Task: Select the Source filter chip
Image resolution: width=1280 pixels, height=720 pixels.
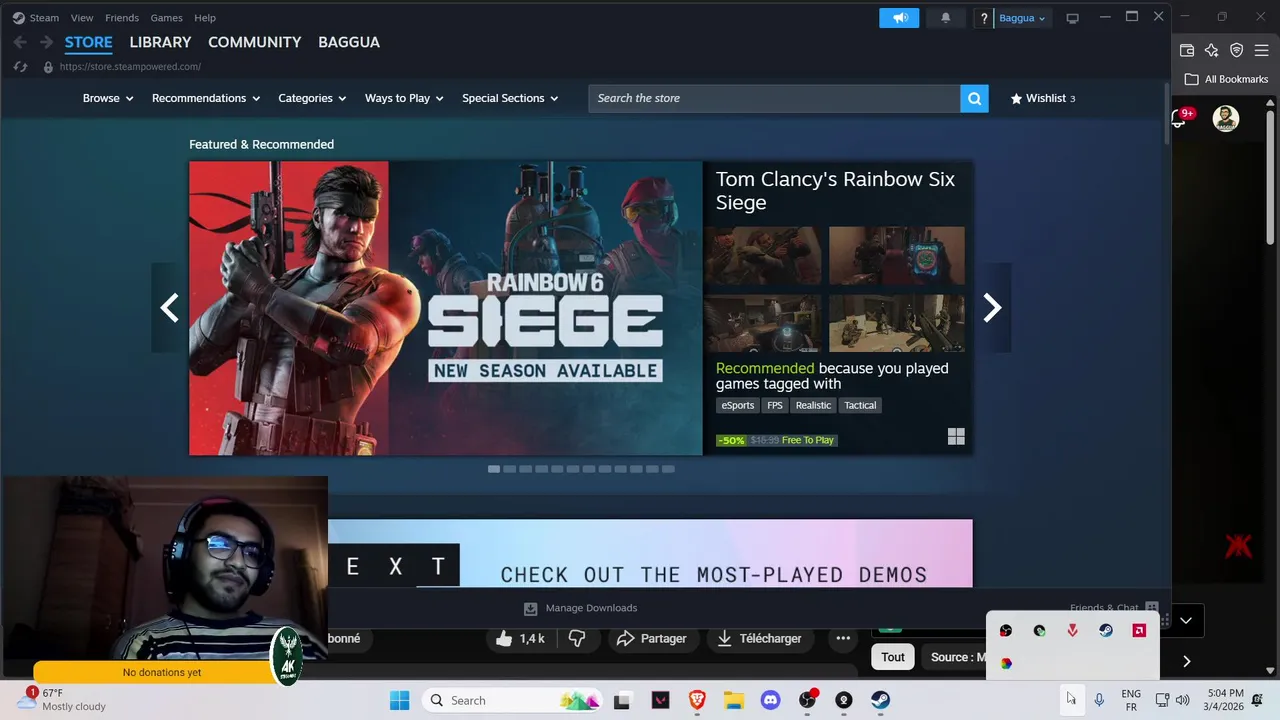Action: click(956, 657)
